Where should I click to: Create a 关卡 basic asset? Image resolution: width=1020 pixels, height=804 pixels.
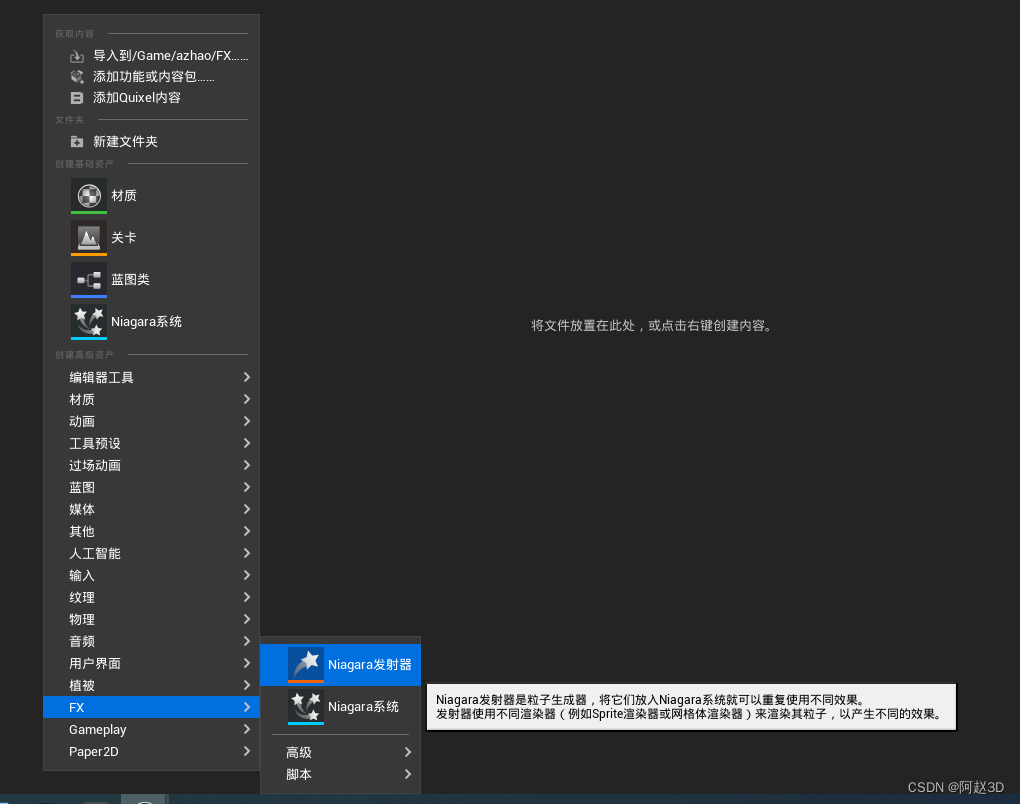pos(152,238)
